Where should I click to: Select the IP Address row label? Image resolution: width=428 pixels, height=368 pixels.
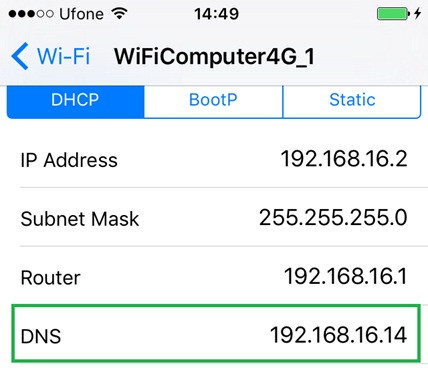(x=69, y=160)
